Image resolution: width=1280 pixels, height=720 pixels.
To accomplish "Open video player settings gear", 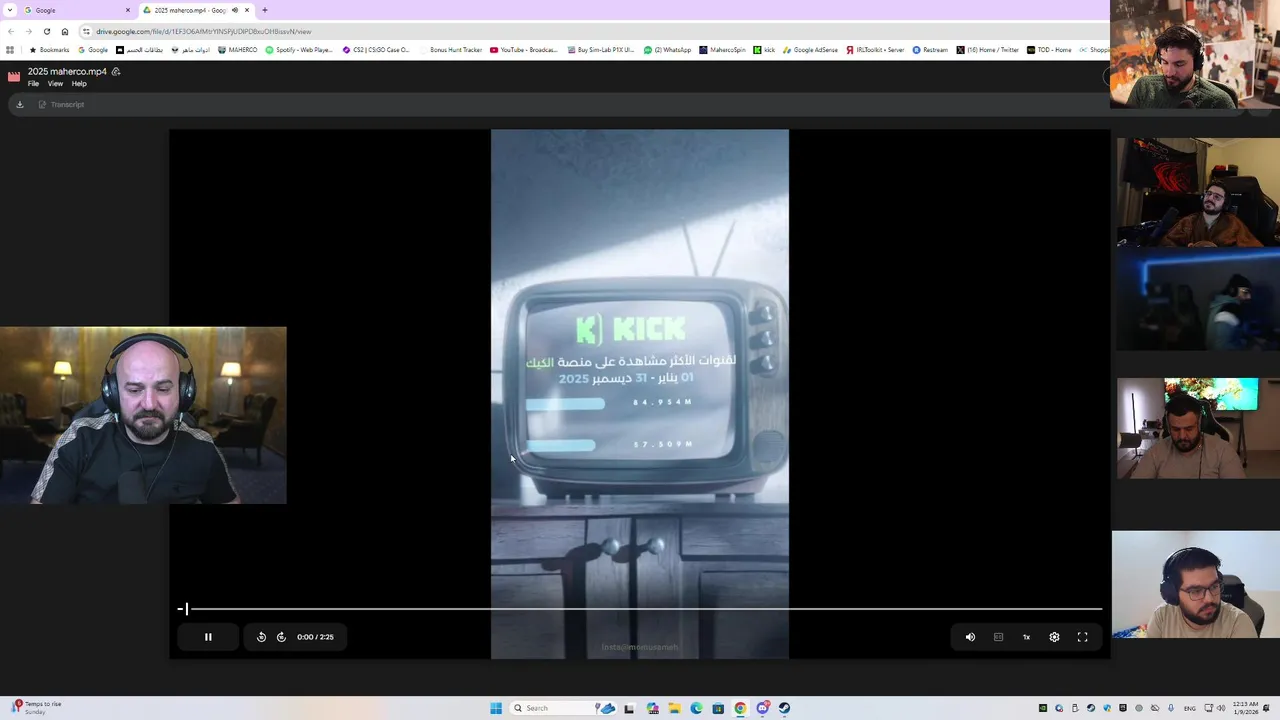I will point(1054,637).
